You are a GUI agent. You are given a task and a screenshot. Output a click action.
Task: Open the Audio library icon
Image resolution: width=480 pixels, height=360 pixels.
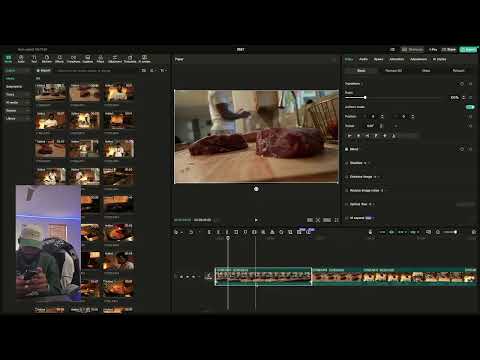[x=21, y=59]
